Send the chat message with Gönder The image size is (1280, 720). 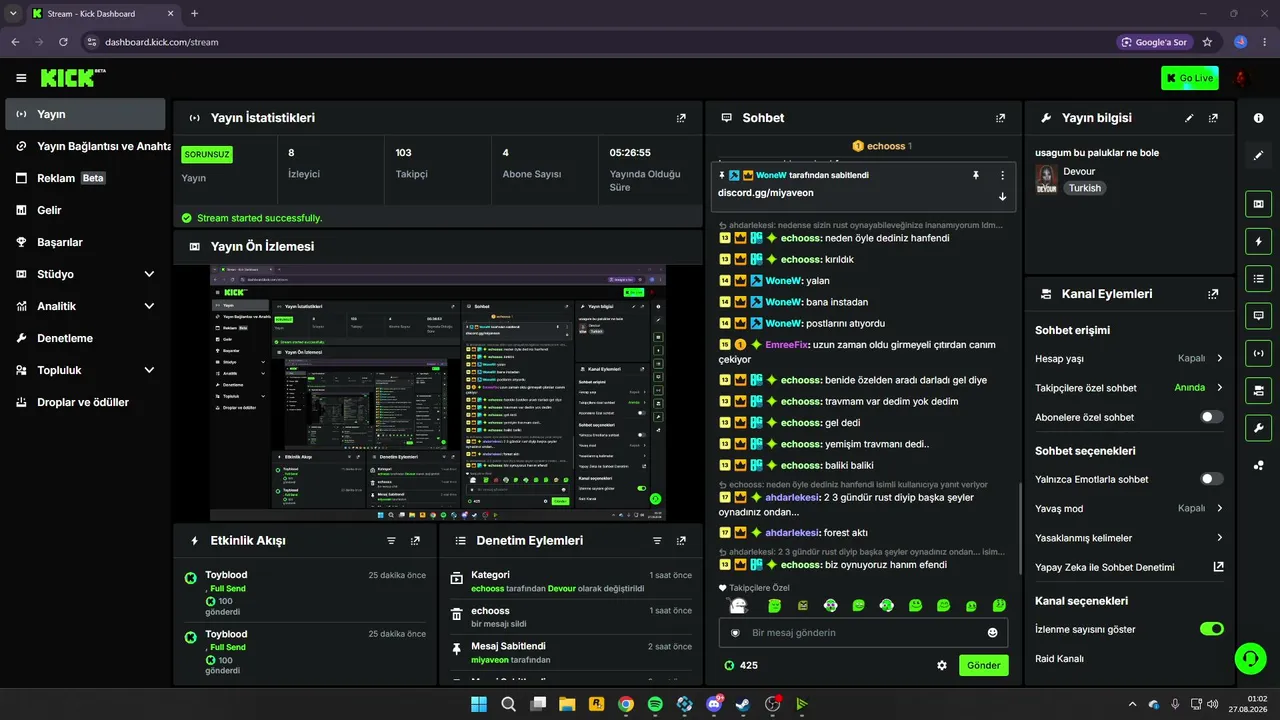pyautogui.click(x=984, y=665)
